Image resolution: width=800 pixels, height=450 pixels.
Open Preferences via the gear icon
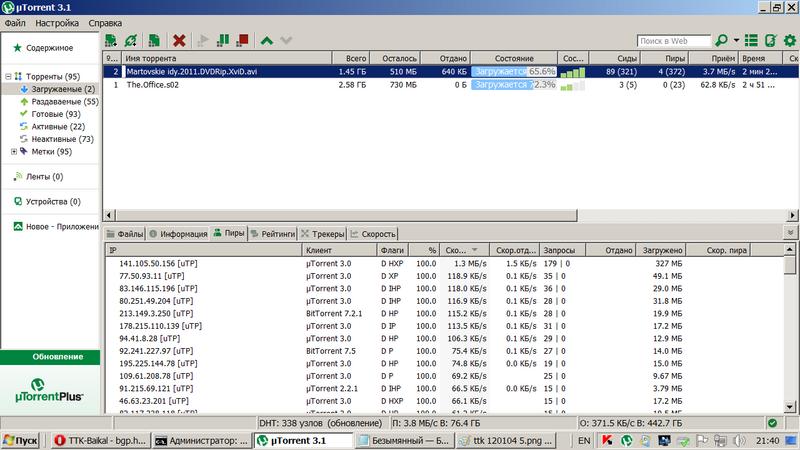pyautogui.click(x=790, y=40)
